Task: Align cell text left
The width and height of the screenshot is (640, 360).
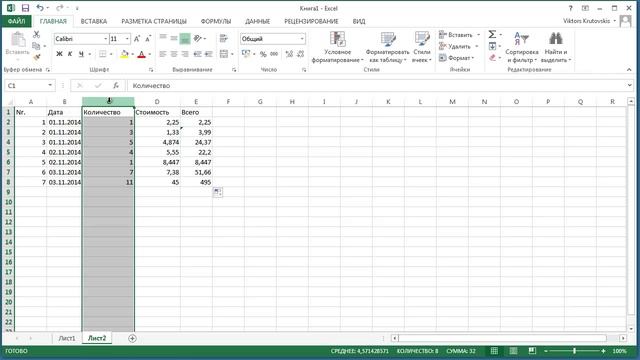Action: (x=163, y=54)
